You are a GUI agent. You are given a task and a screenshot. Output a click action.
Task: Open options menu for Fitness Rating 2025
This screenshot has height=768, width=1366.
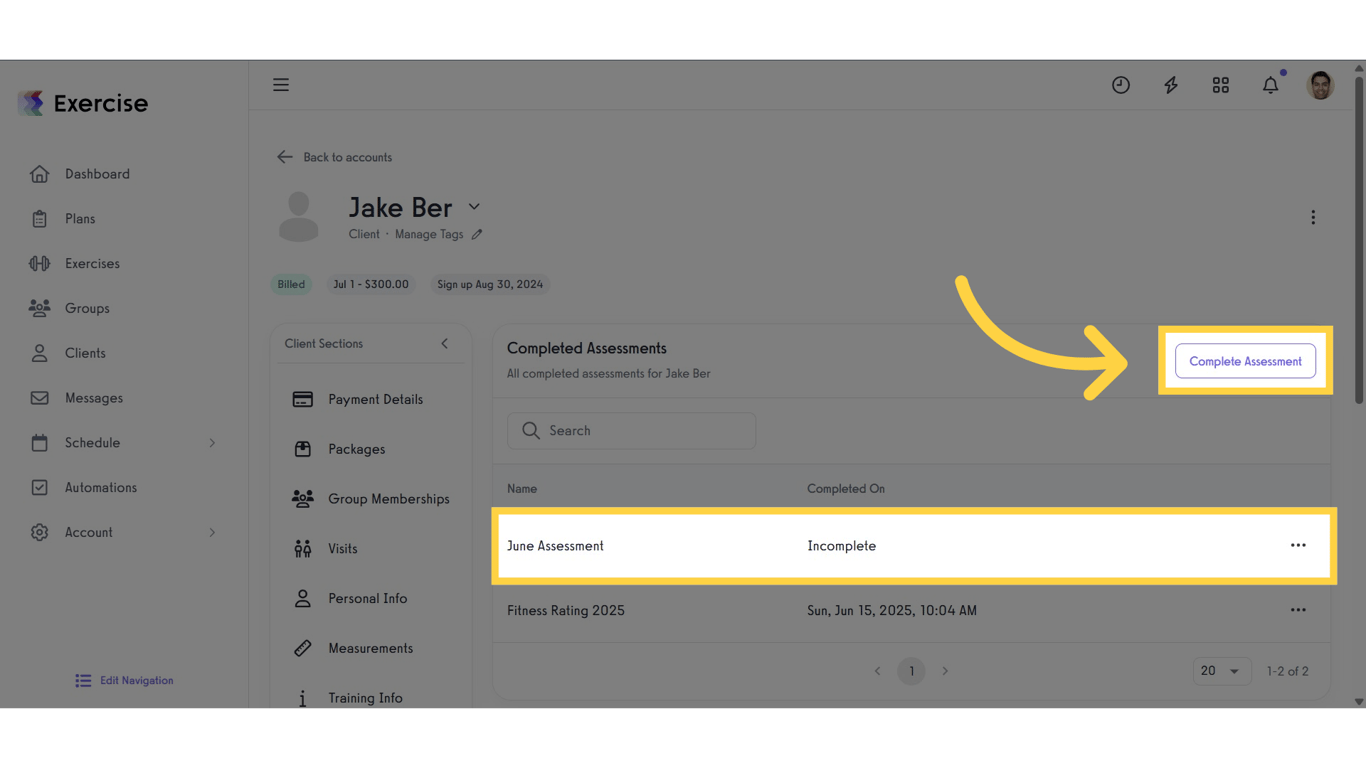coord(1298,610)
